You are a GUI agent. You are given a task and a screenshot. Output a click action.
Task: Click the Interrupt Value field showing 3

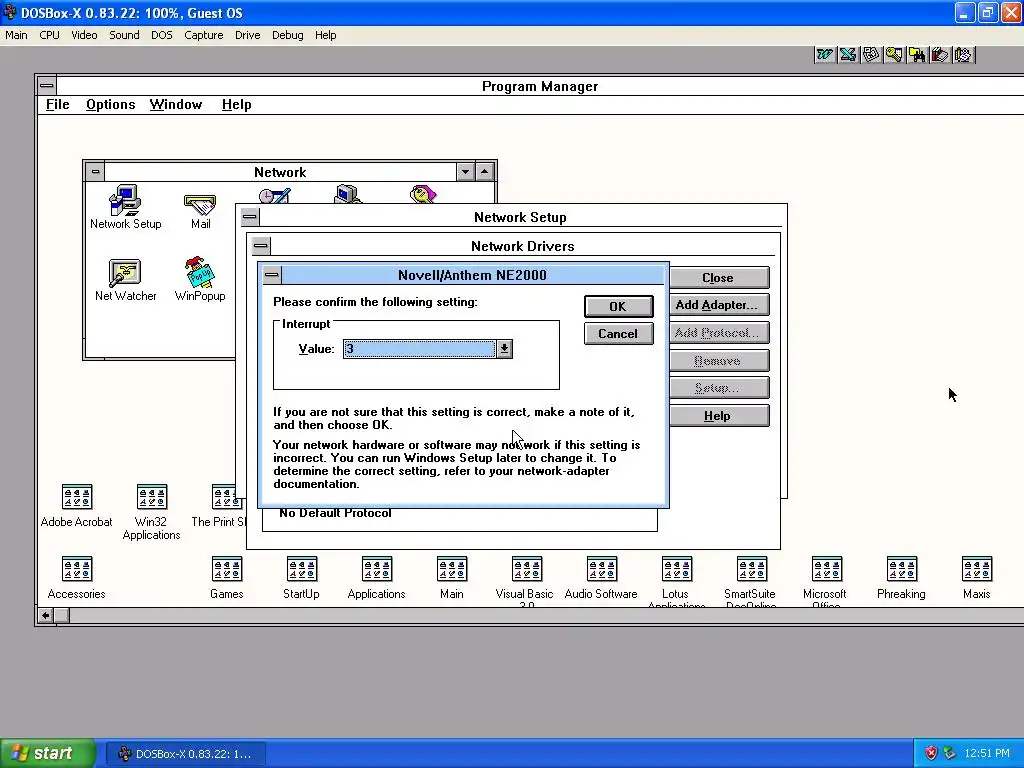coord(419,349)
